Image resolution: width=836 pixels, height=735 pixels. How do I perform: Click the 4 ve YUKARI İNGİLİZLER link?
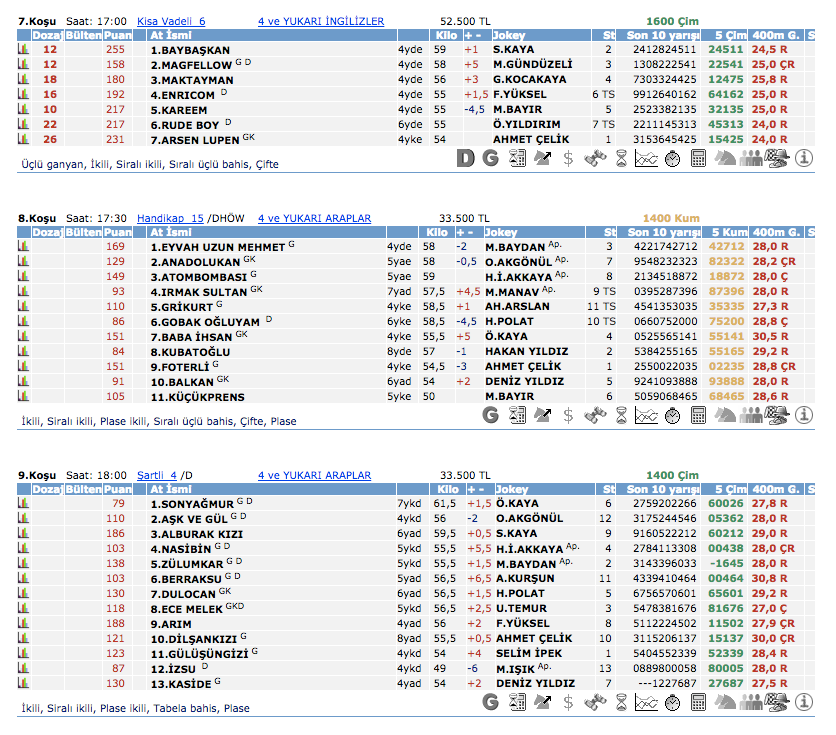[320, 20]
